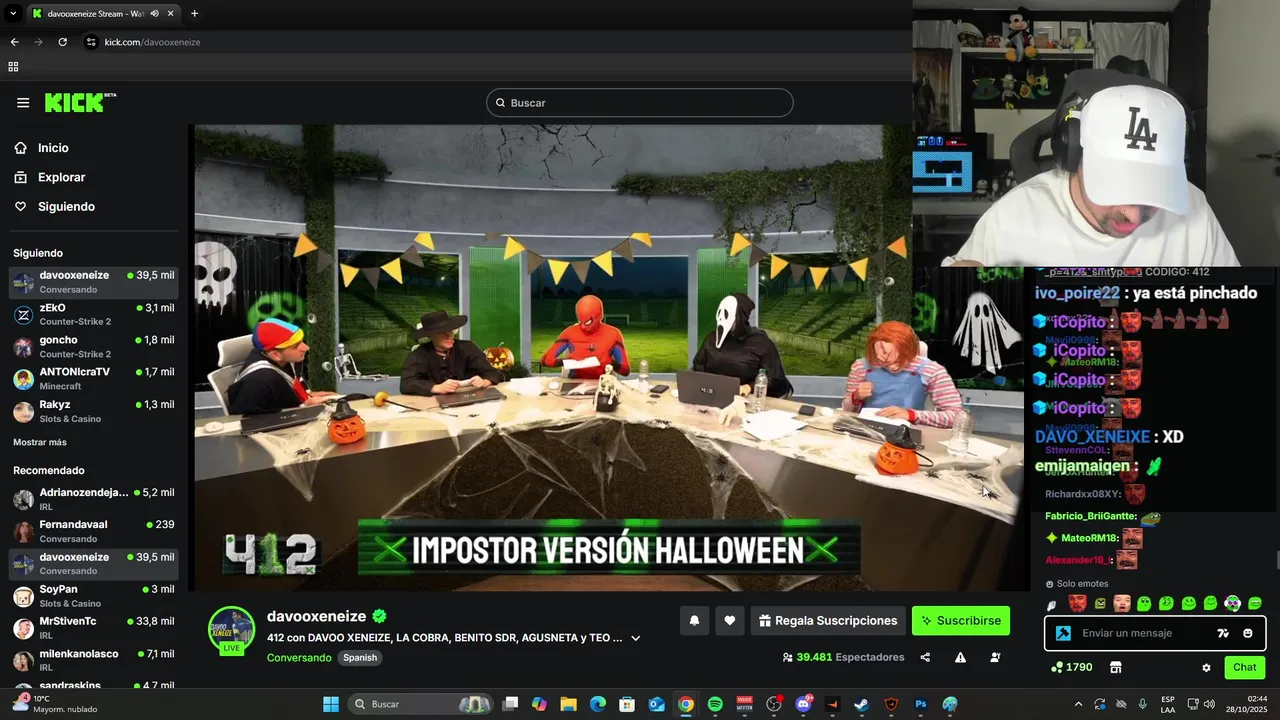Open Steam from the taskbar
Viewport: 1280px width, 720px height.
pyautogui.click(x=861, y=704)
